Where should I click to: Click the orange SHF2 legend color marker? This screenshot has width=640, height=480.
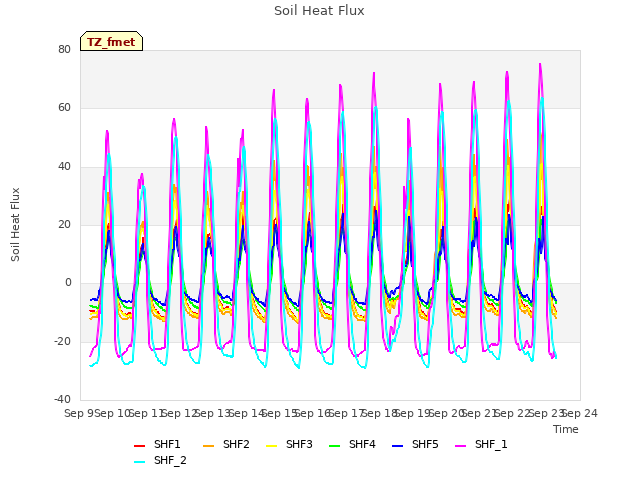(209, 446)
